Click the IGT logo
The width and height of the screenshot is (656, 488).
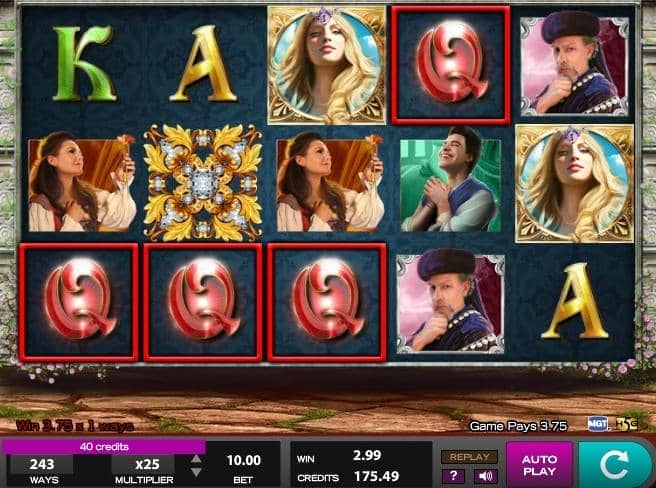(x=597, y=424)
